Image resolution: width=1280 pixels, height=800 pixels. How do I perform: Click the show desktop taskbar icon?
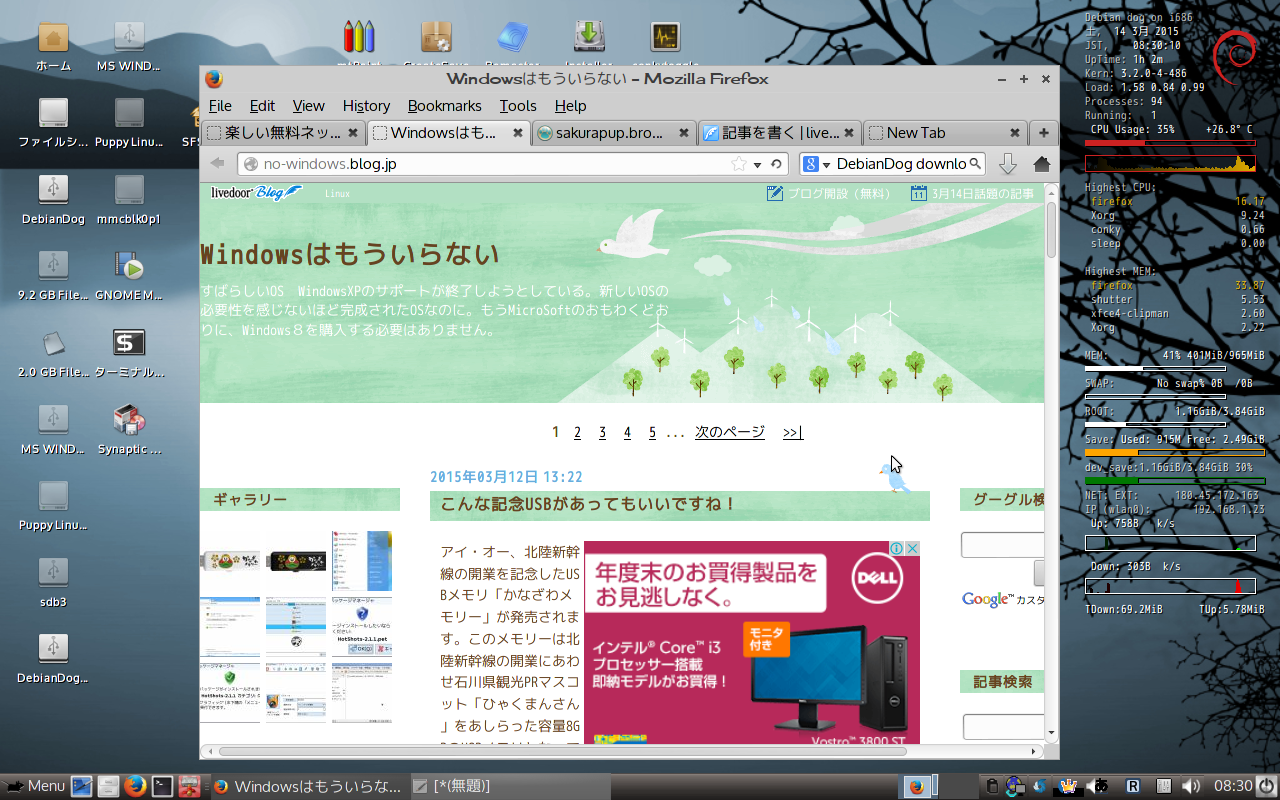[x=82, y=786]
